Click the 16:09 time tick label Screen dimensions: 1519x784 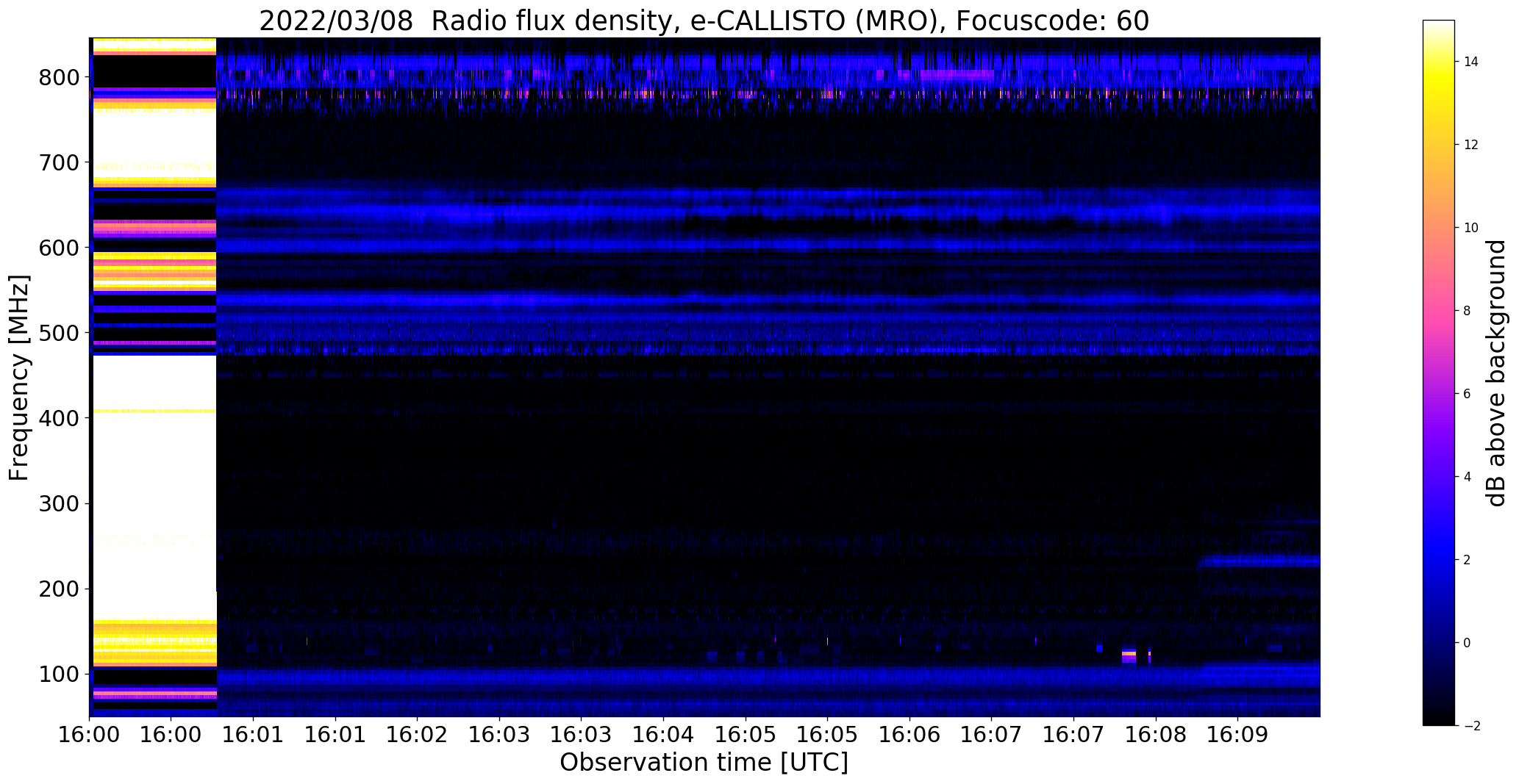(1237, 735)
